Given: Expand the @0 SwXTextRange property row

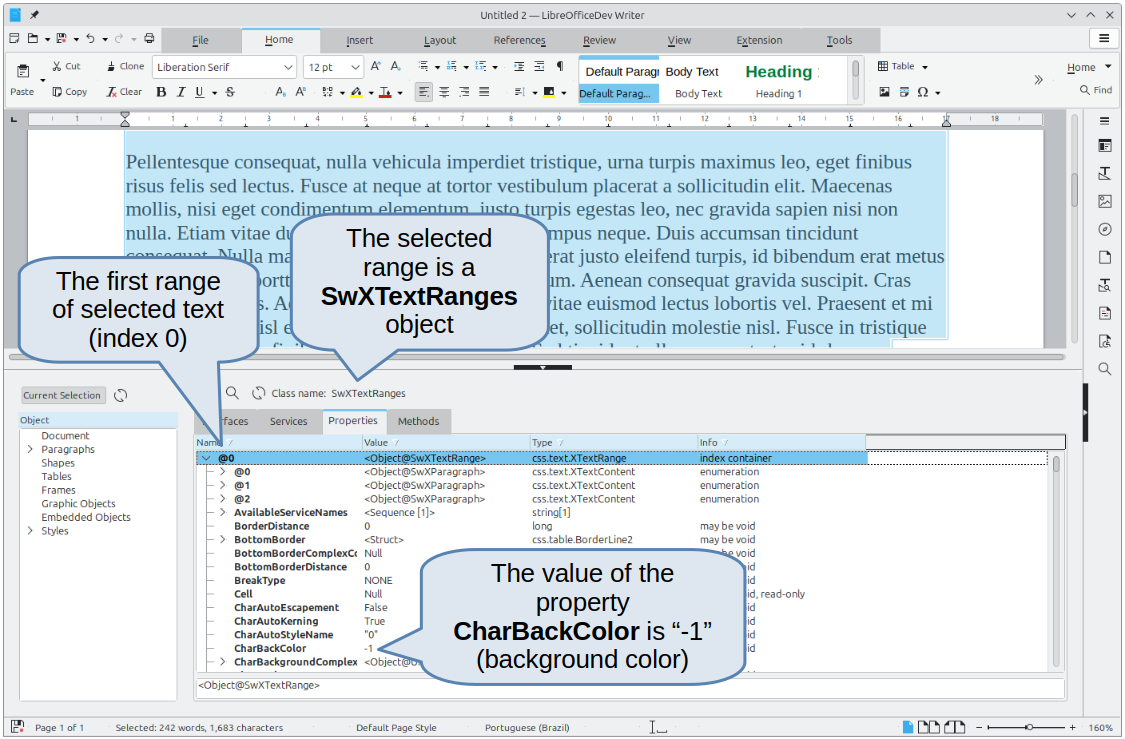Looking at the screenshot, I should pos(207,460).
